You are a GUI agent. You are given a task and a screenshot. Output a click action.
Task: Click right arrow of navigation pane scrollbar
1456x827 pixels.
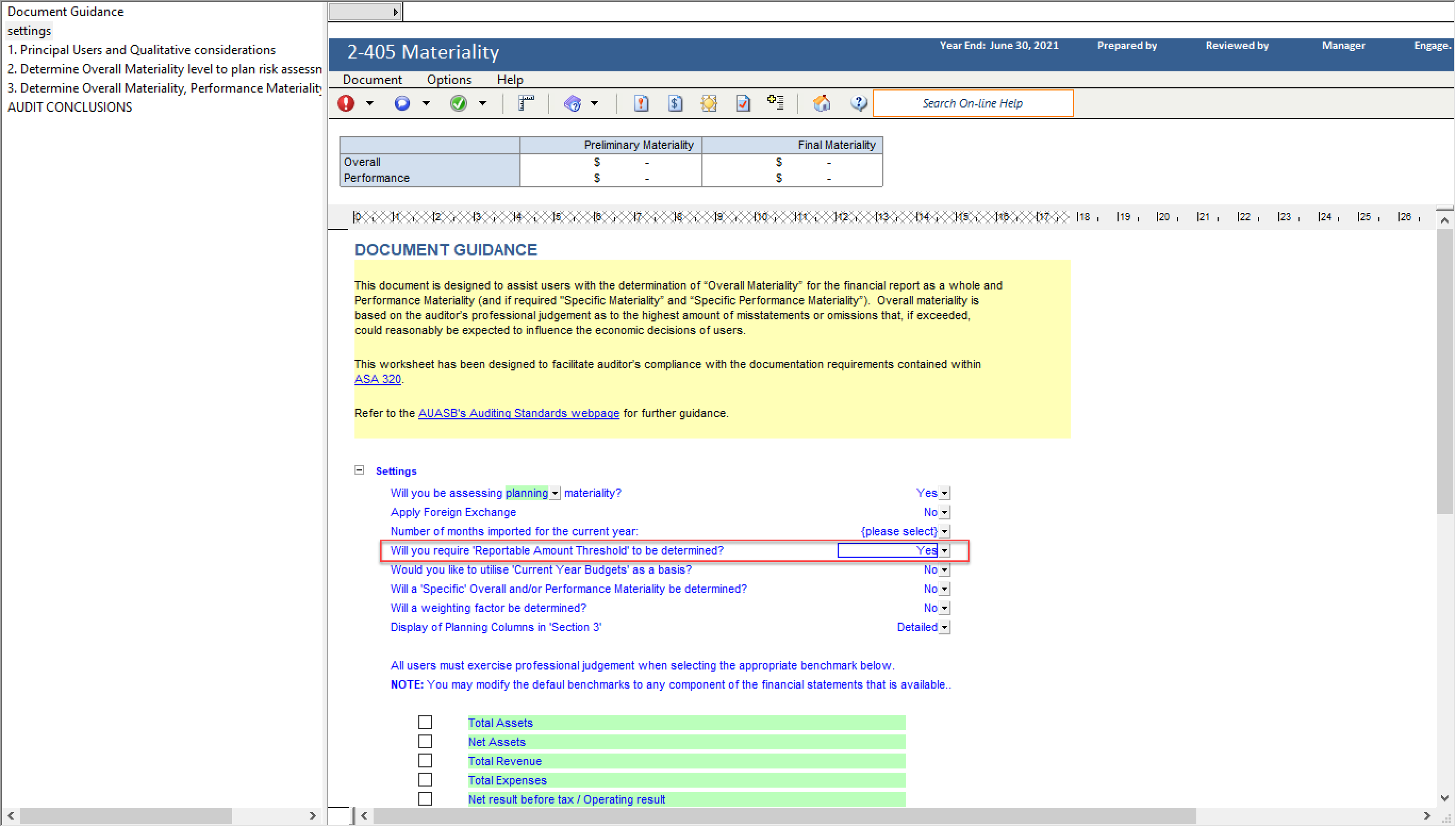312,816
